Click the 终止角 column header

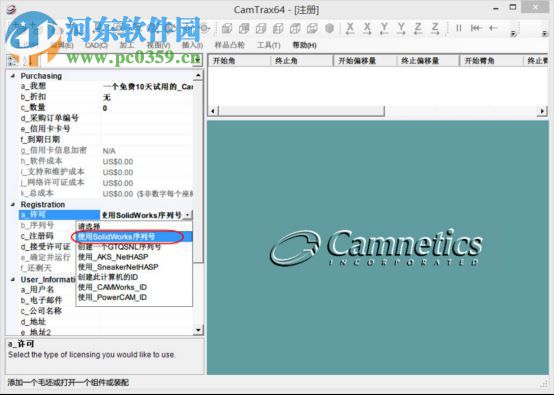coord(302,61)
